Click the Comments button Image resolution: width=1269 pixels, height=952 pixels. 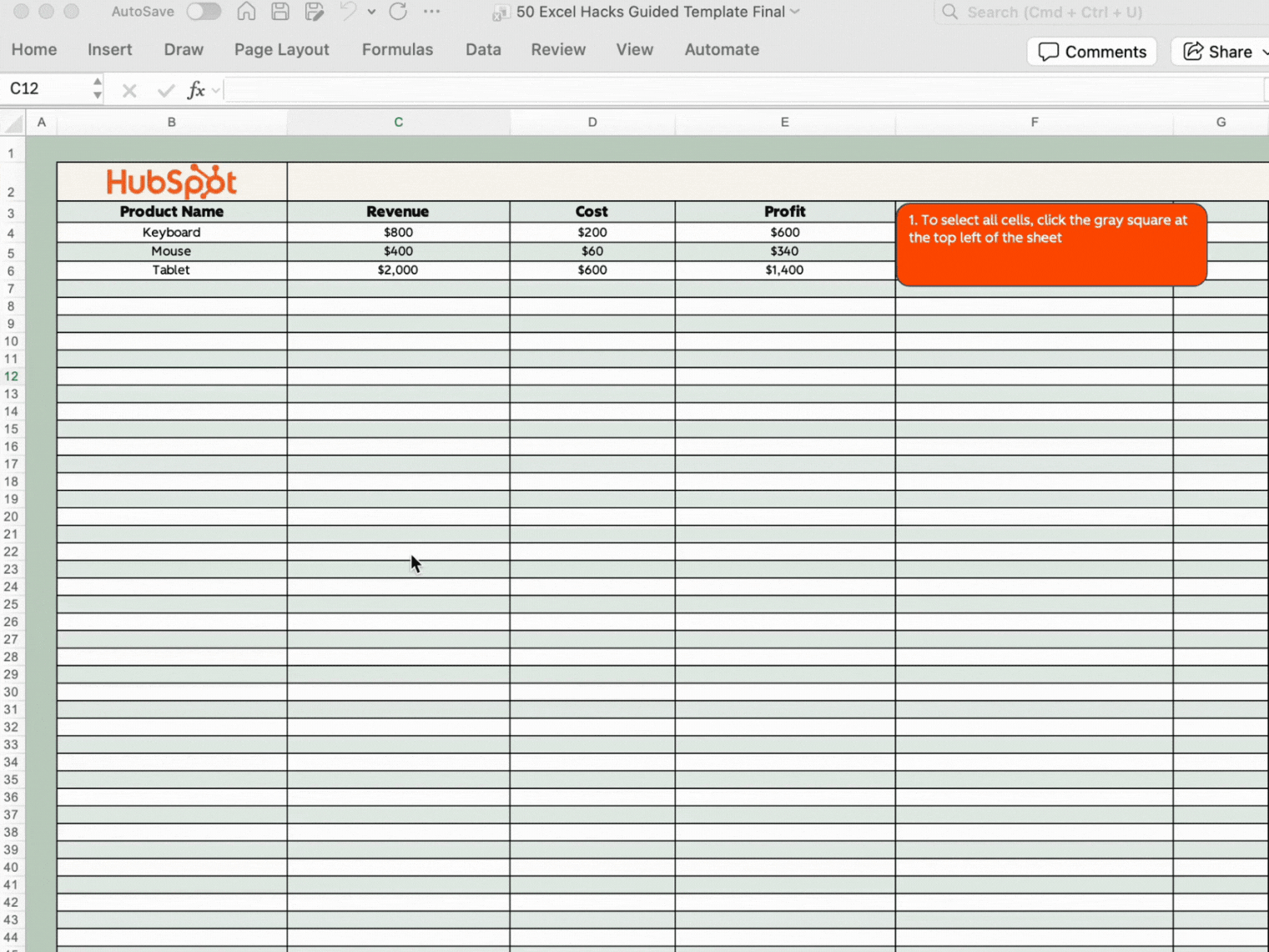(1091, 52)
